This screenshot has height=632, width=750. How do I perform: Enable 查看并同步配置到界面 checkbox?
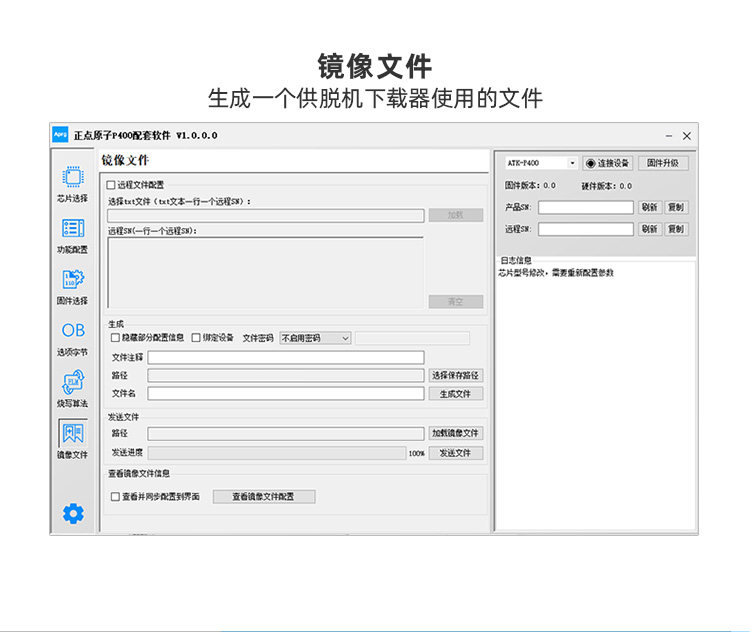pos(115,497)
